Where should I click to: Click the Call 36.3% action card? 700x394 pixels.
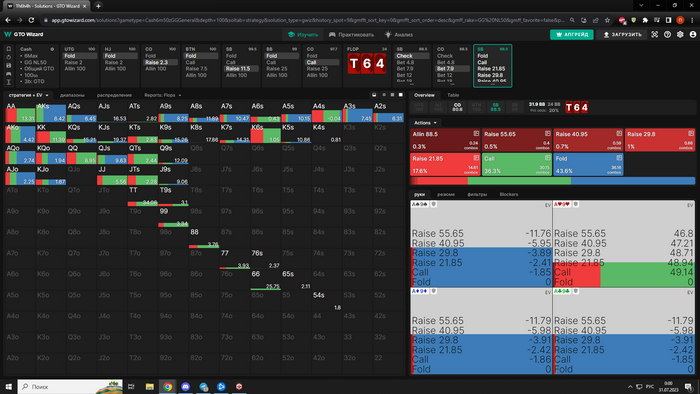click(x=517, y=164)
